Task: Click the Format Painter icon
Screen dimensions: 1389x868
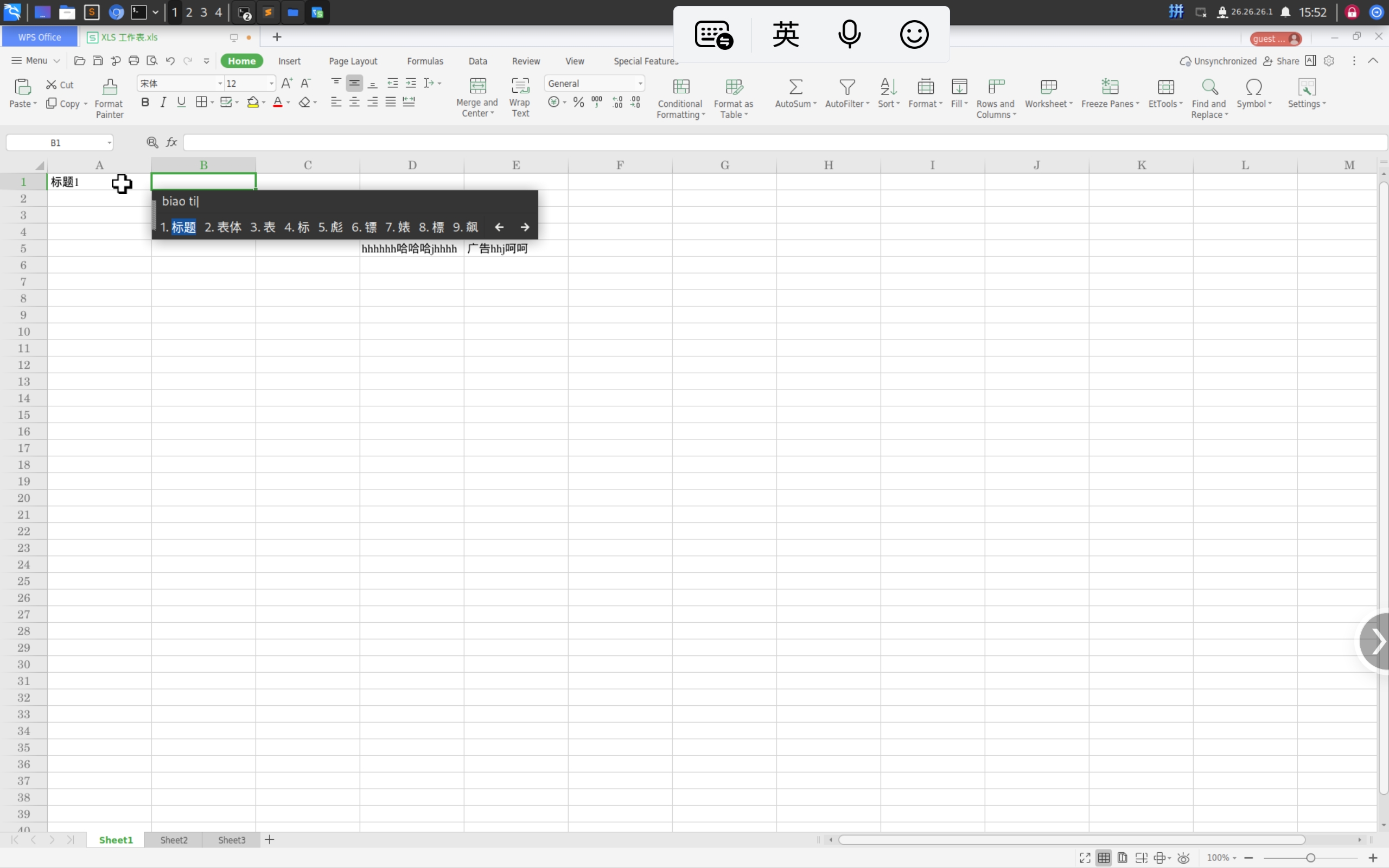Action: (x=110, y=87)
